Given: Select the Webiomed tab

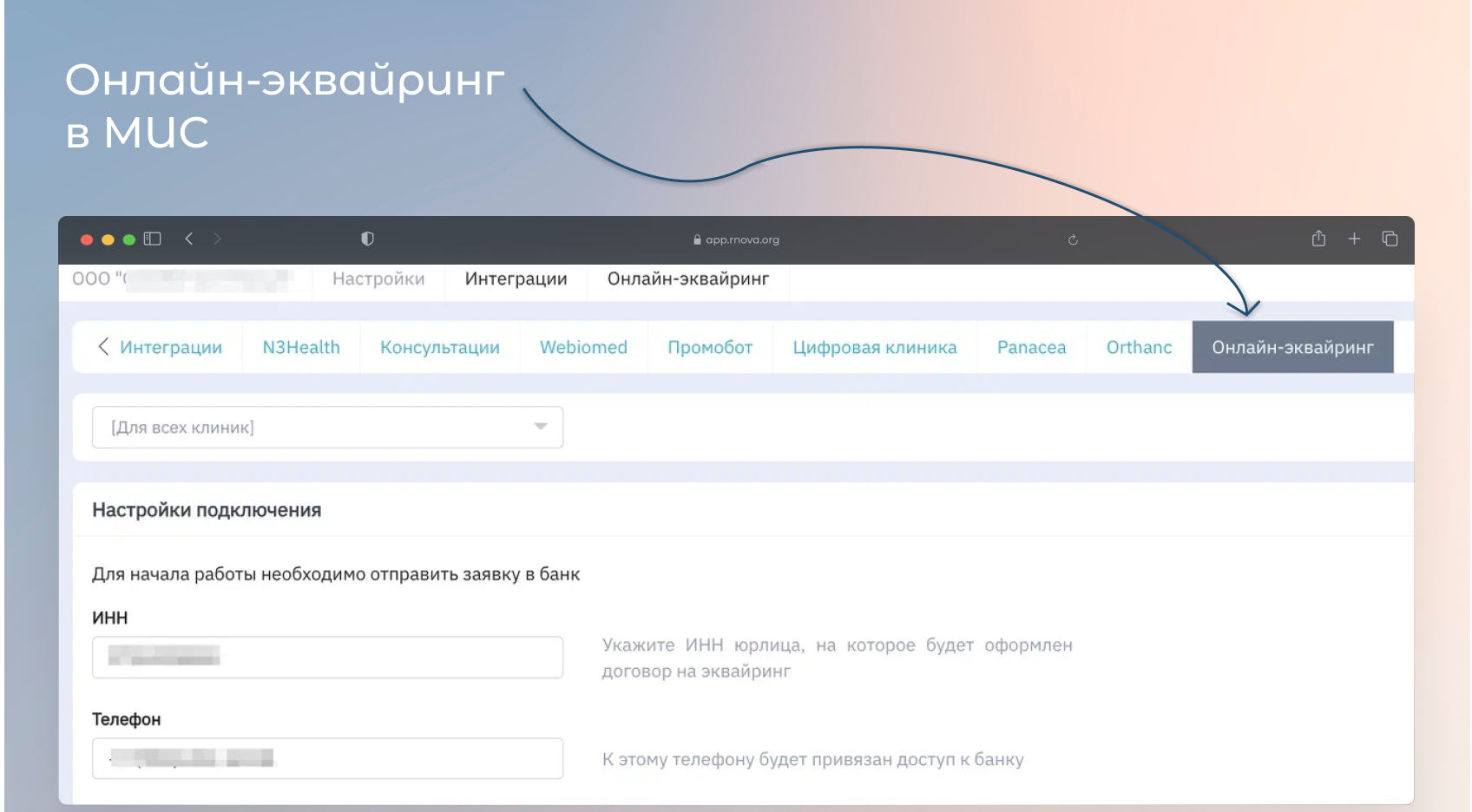Looking at the screenshot, I should [583, 347].
